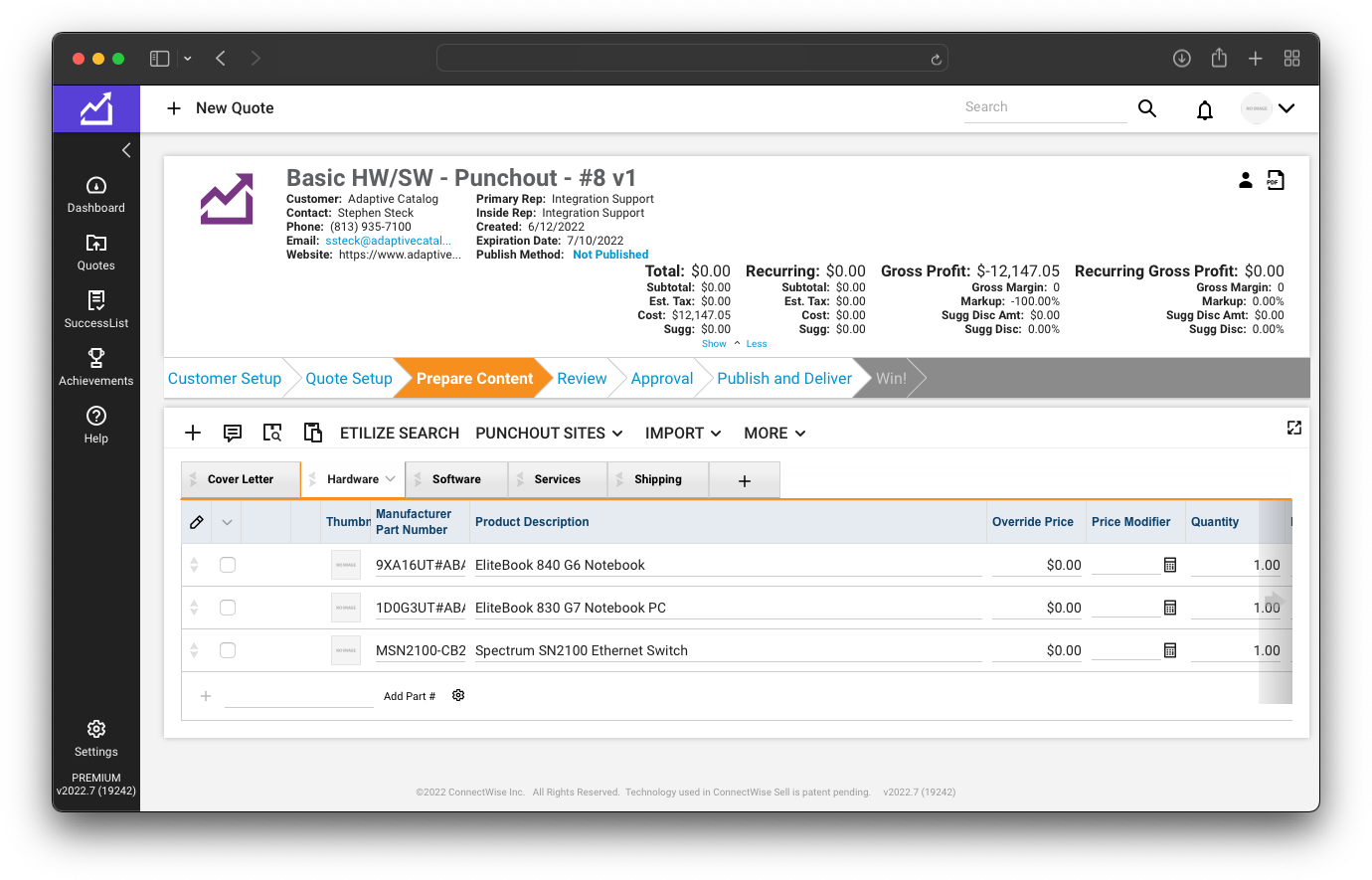The width and height of the screenshot is (1372, 880).
Task: Collapse the sidebar with the left chevron
Action: tap(126, 150)
